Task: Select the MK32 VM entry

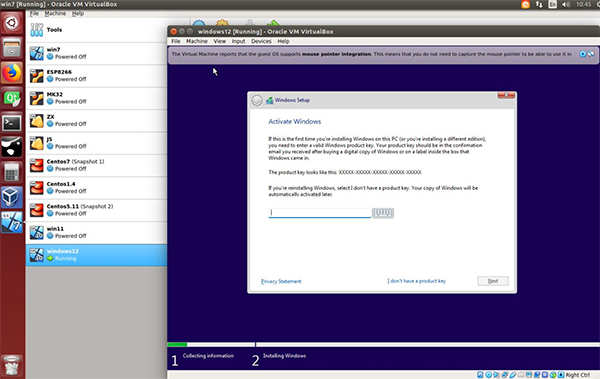Action: 96,98
